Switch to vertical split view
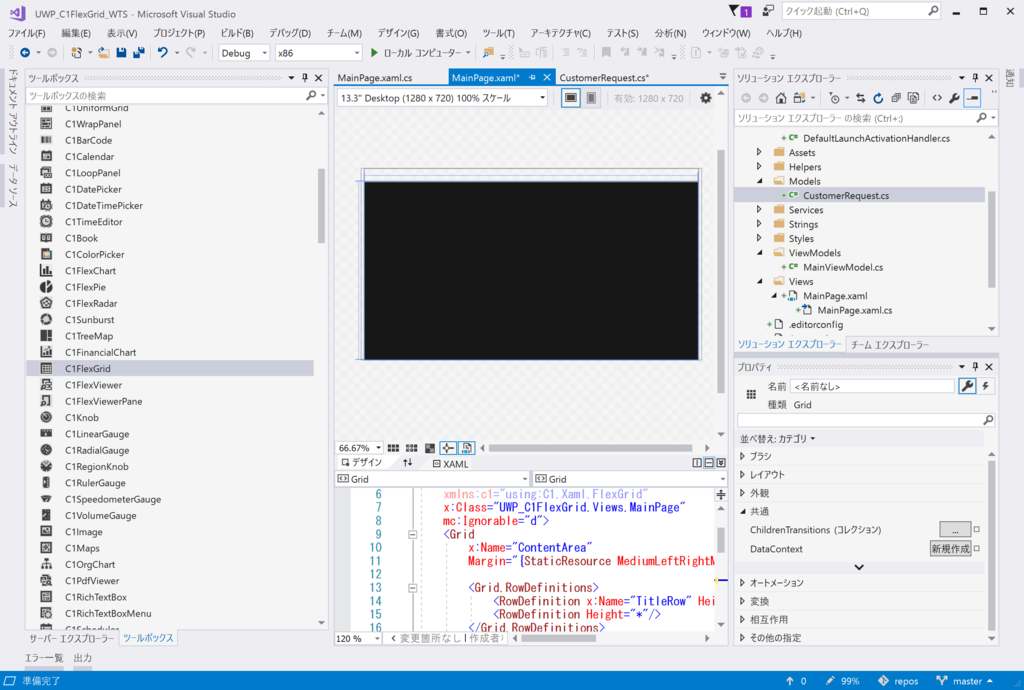Screen dimensions: 1024x690 (697, 463)
